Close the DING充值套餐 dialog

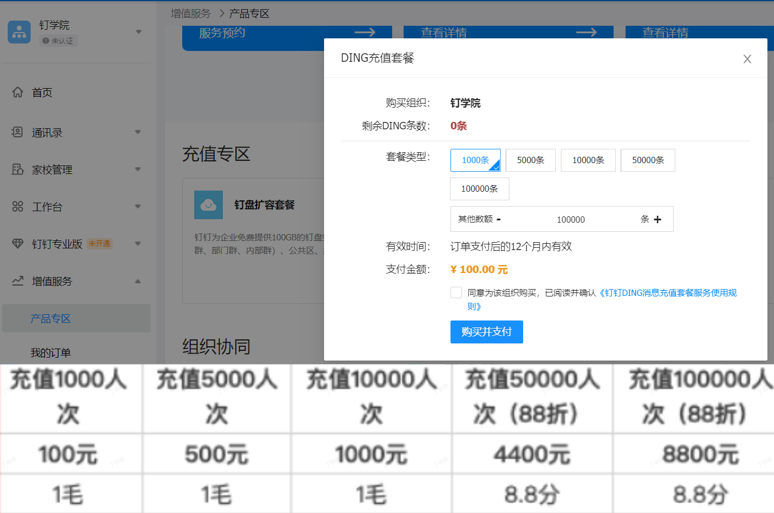click(x=747, y=59)
